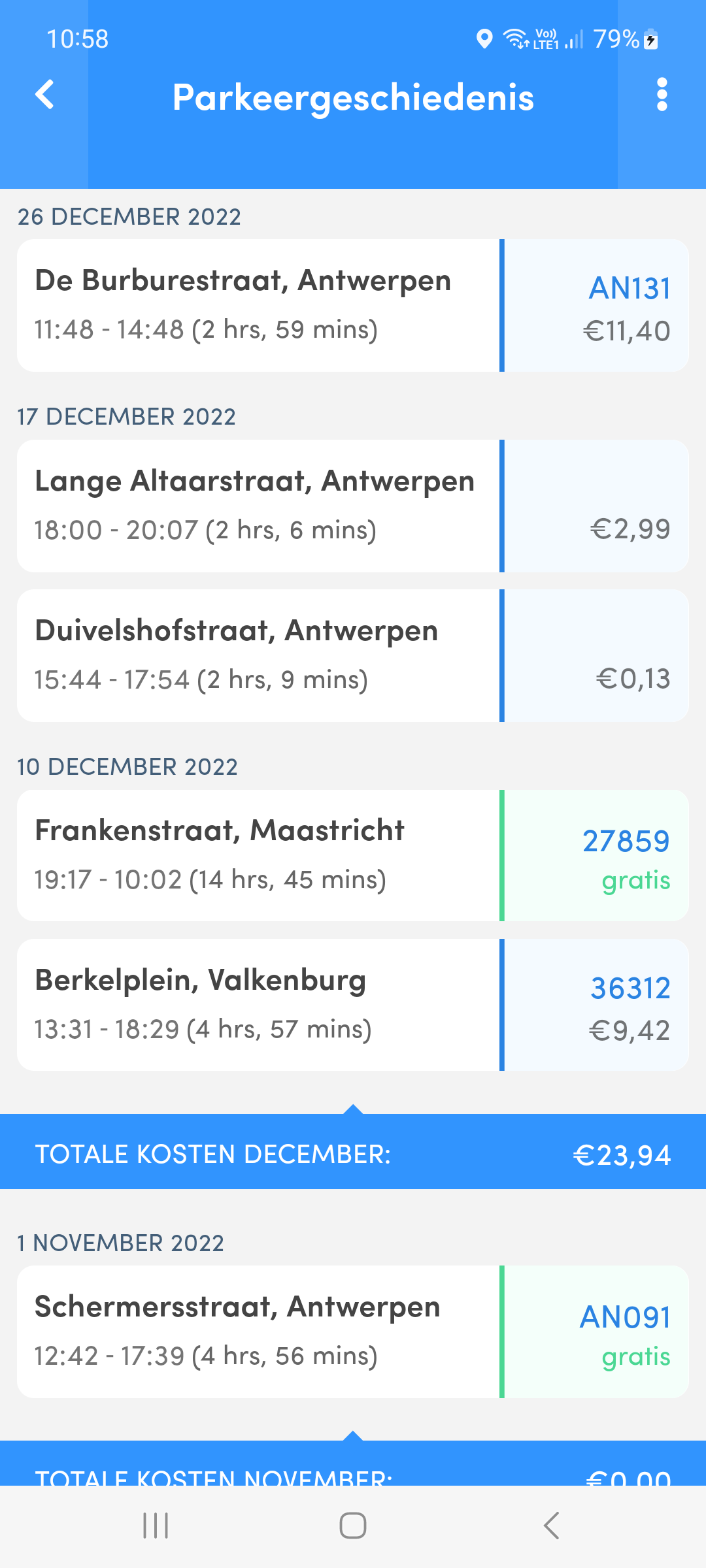Open Schermersstraat, Antwerpen parking entry
Screen dimensions: 706x1568
tap(353, 1332)
